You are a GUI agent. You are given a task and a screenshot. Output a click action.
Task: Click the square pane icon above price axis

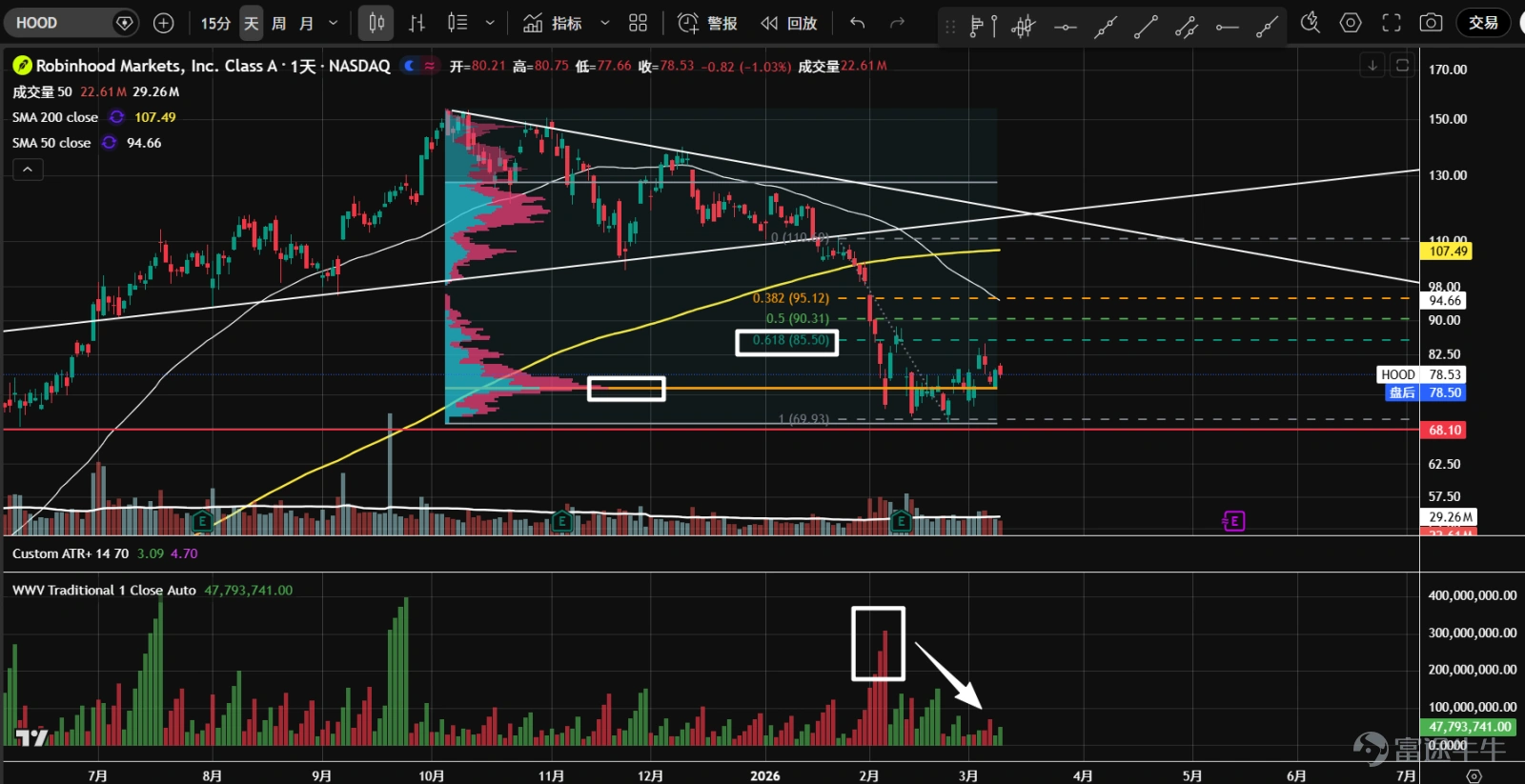[1402, 66]
